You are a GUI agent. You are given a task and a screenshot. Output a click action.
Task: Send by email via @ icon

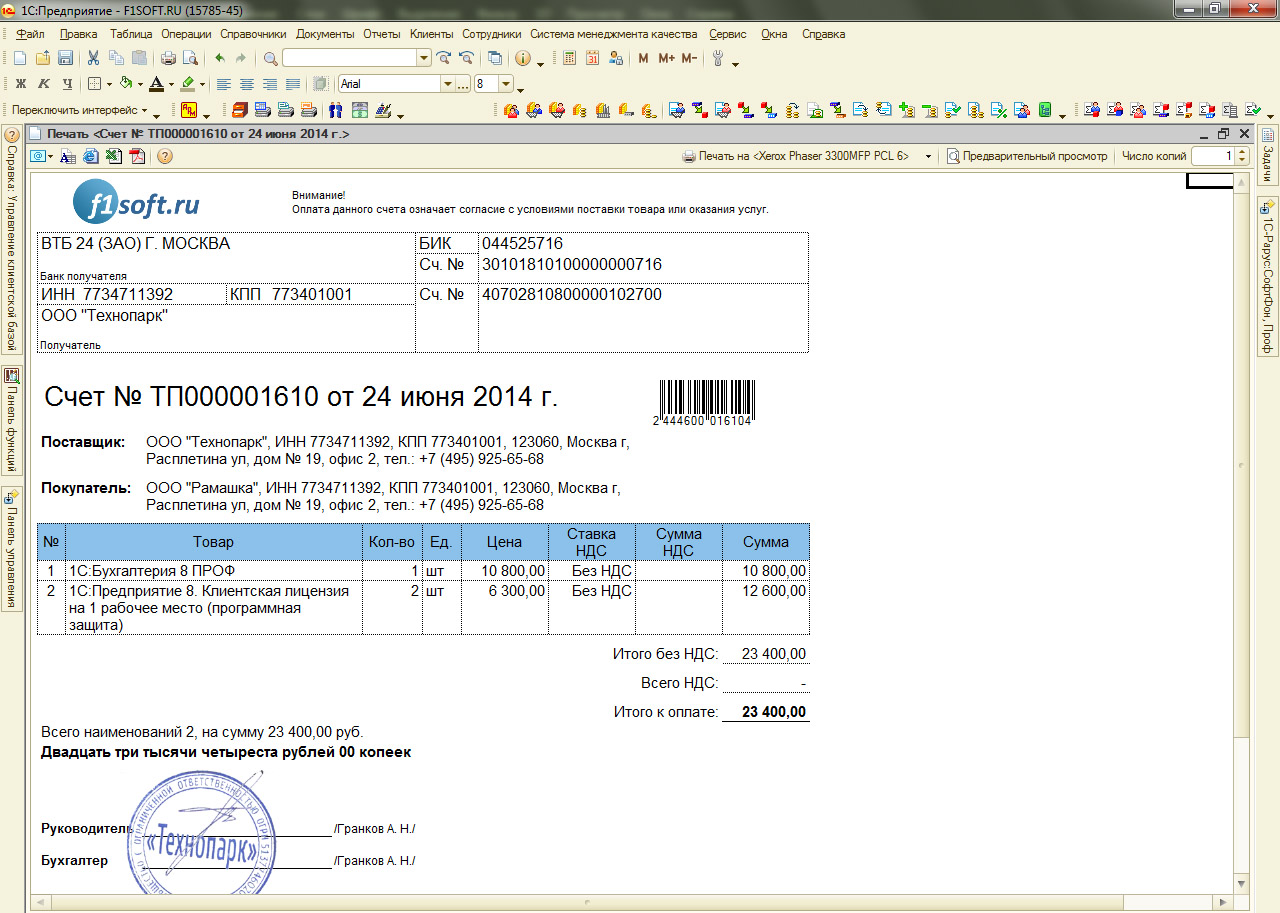(x=39, y=156)
